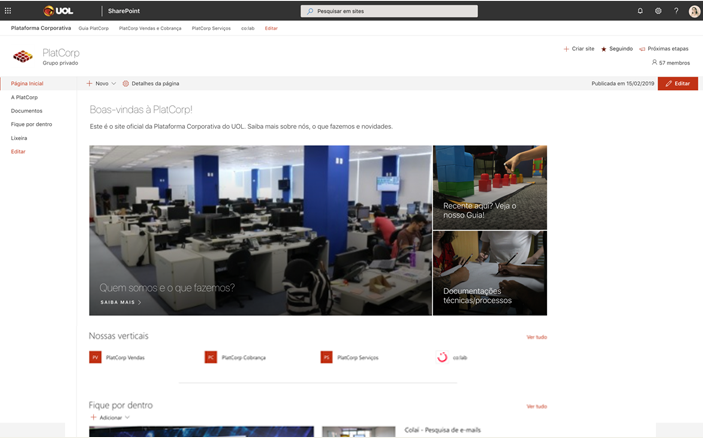Click the search magnifier icon
Screen dimensions: 703x438
tap(310, 11)
